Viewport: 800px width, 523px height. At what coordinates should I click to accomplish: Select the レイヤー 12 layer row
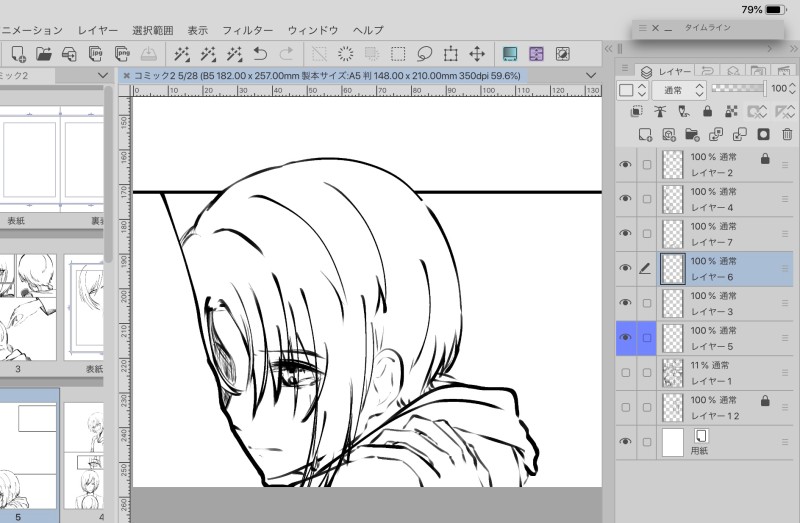[x=705, y=408]
